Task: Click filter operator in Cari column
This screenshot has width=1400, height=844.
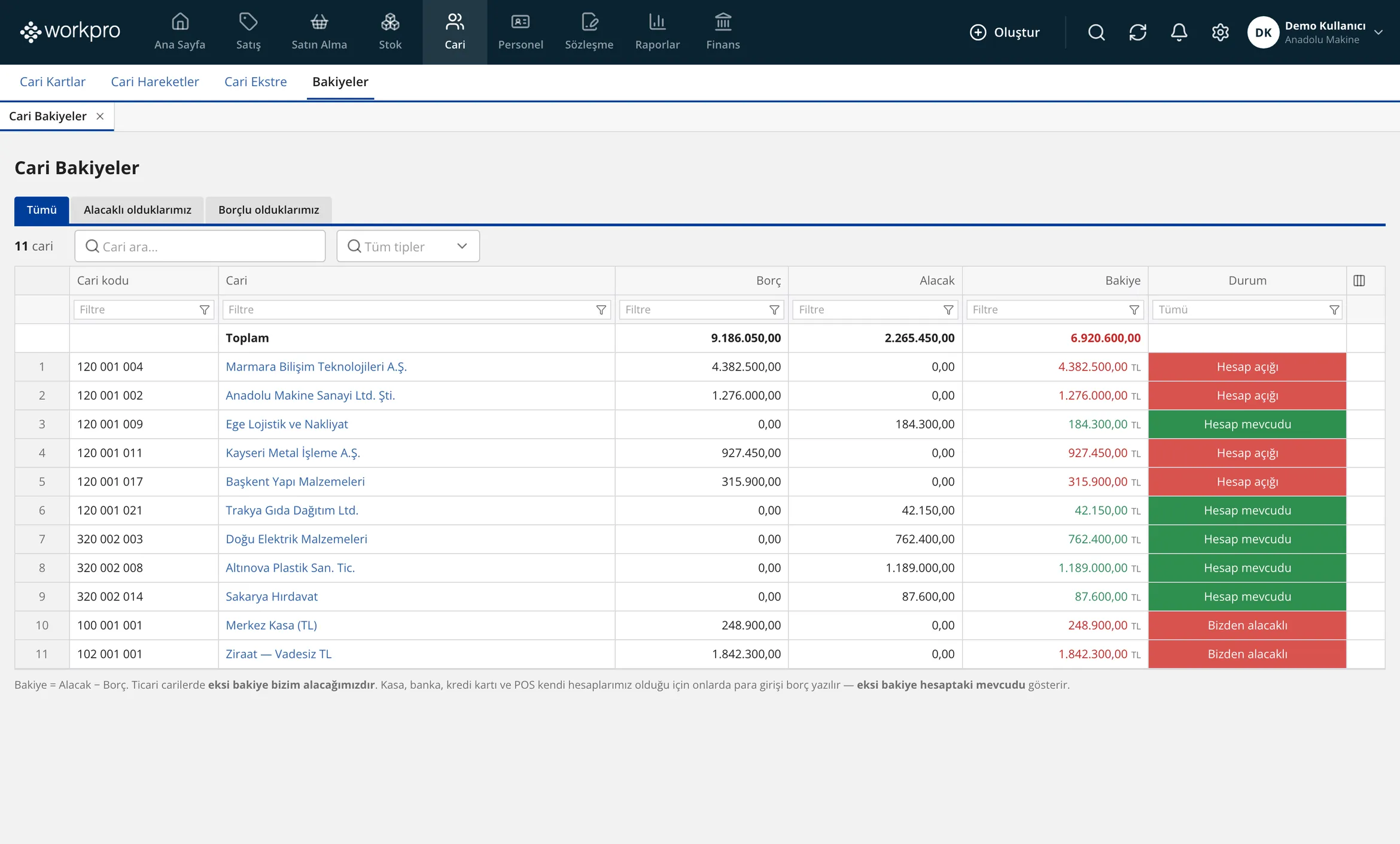Action: (601, 309)
